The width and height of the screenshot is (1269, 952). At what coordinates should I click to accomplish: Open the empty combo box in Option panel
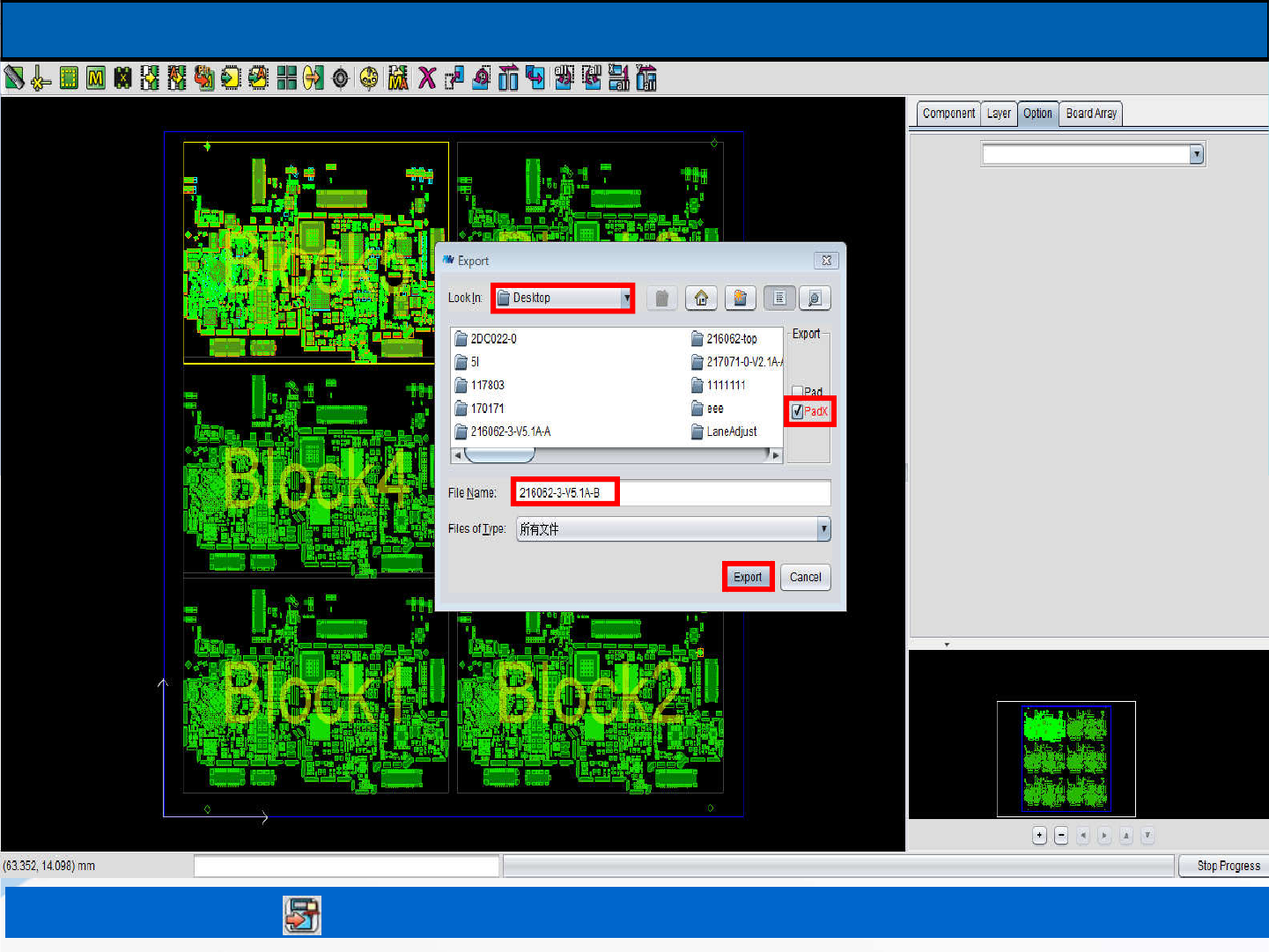(x=1093, y=154)
